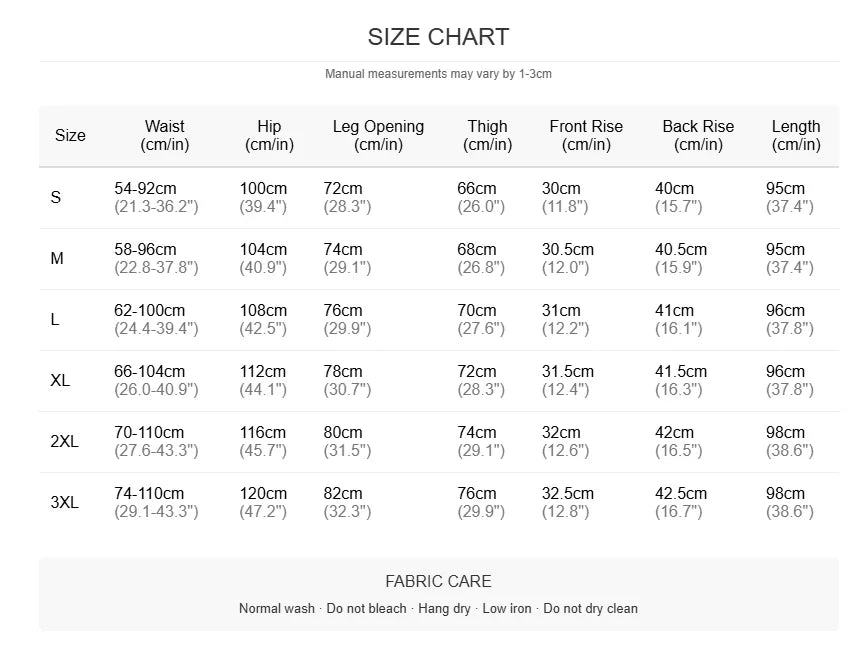Select the S size row label
Screen dimensions: 859x657
tap(56, 197)
